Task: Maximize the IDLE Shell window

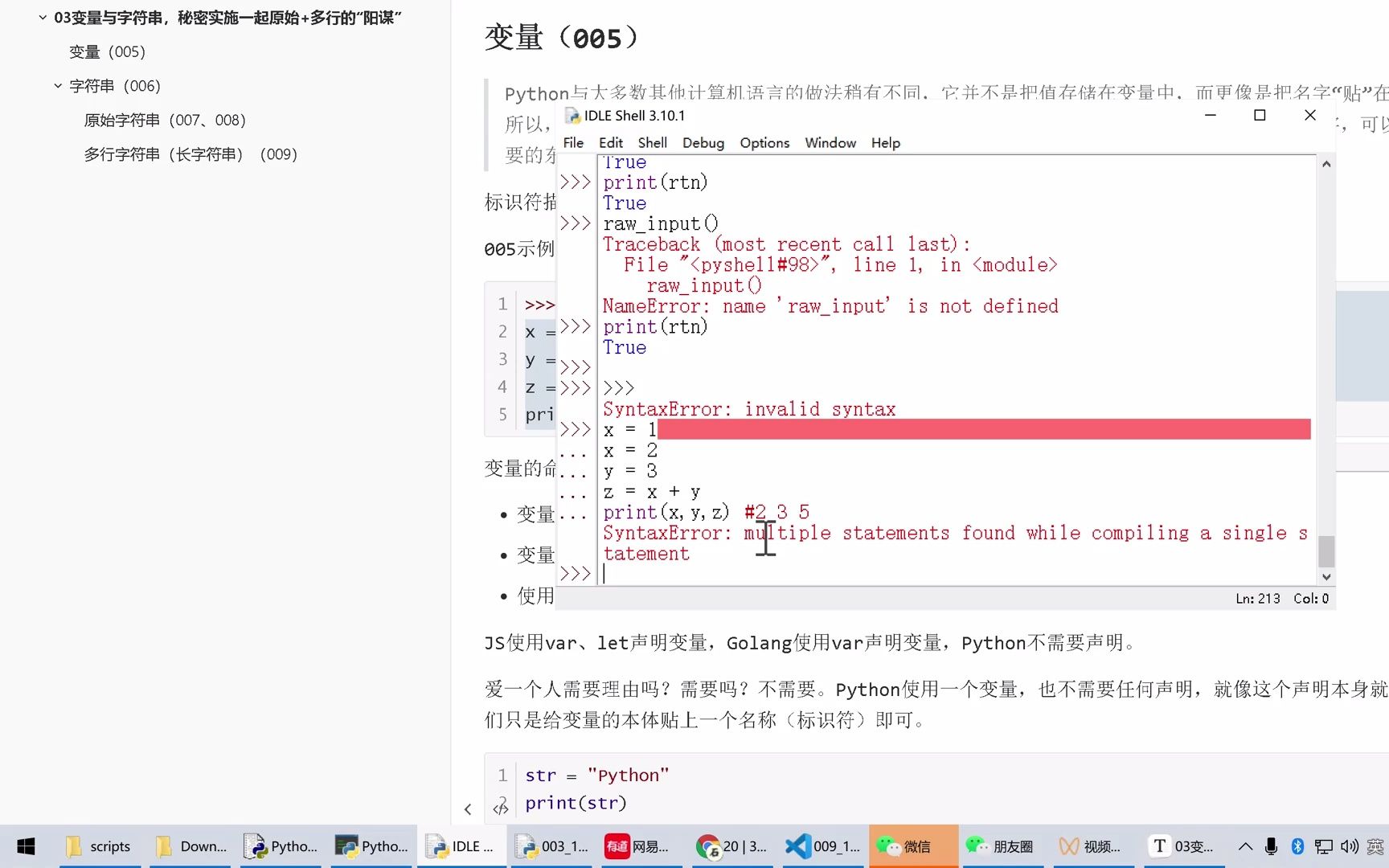Action: (x=1260, y=115)
